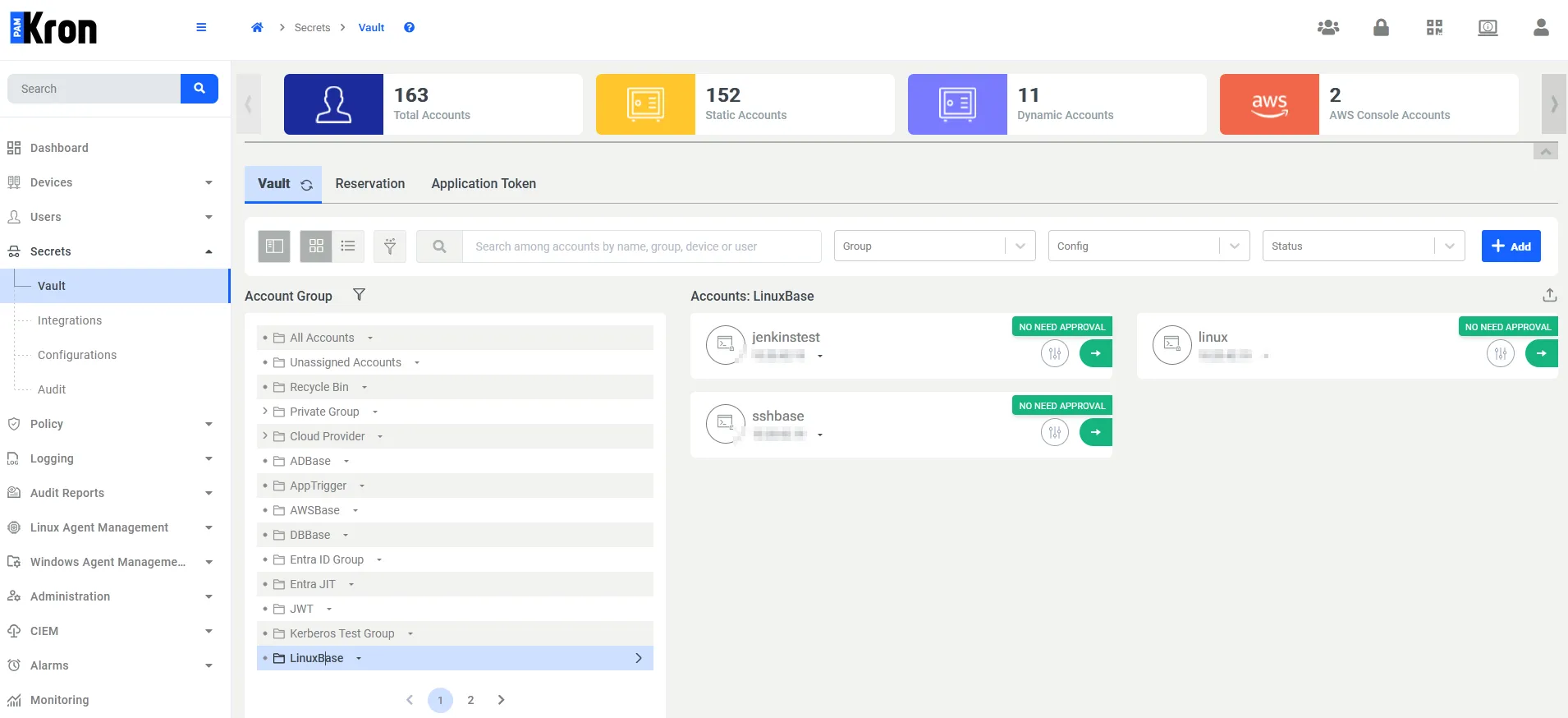Open the Vault help question icon
1568x718 pixels.
coord(409,27)
